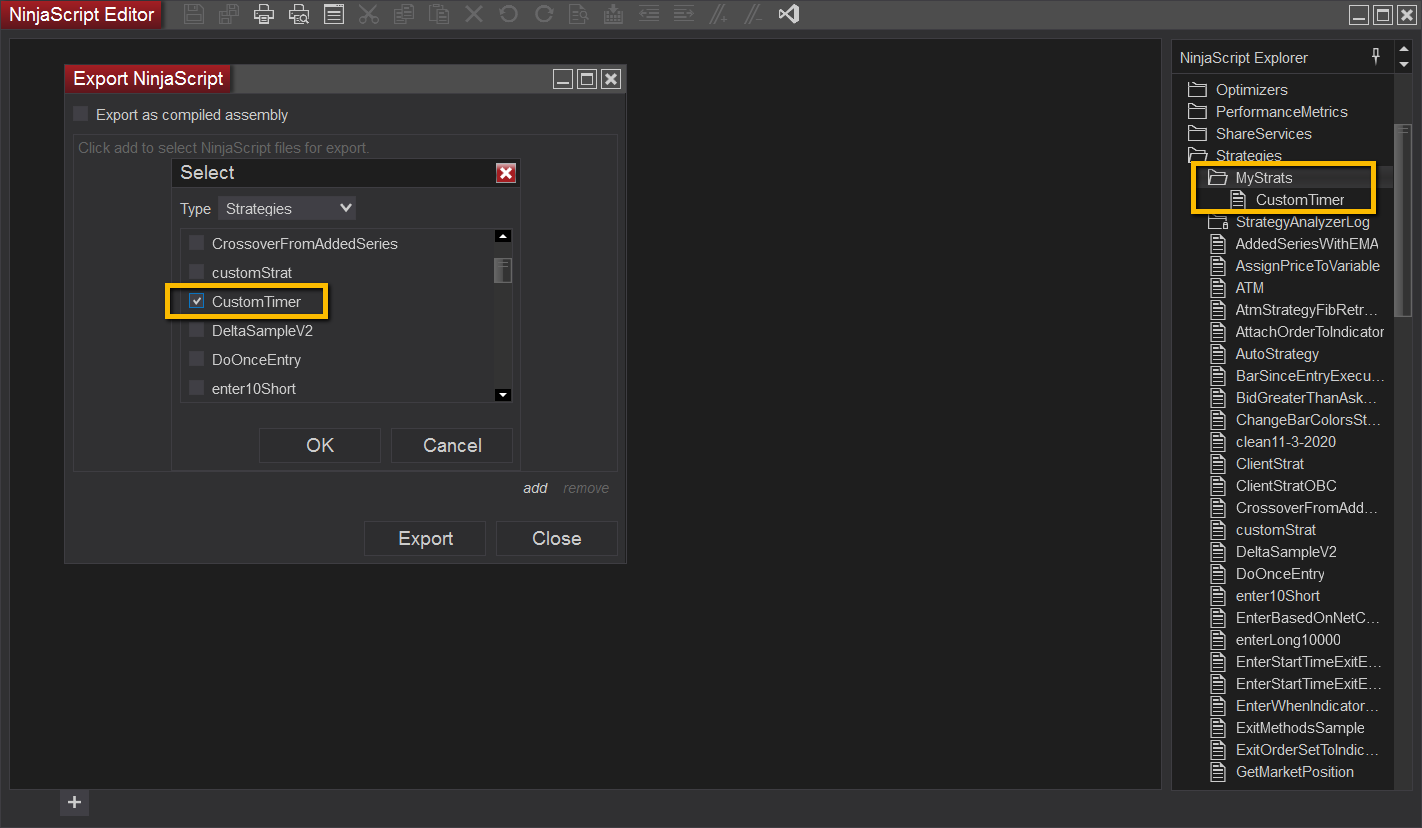
Task: Check the customStrat checkbox in Select dialog
Action: [x=197, y=272]
